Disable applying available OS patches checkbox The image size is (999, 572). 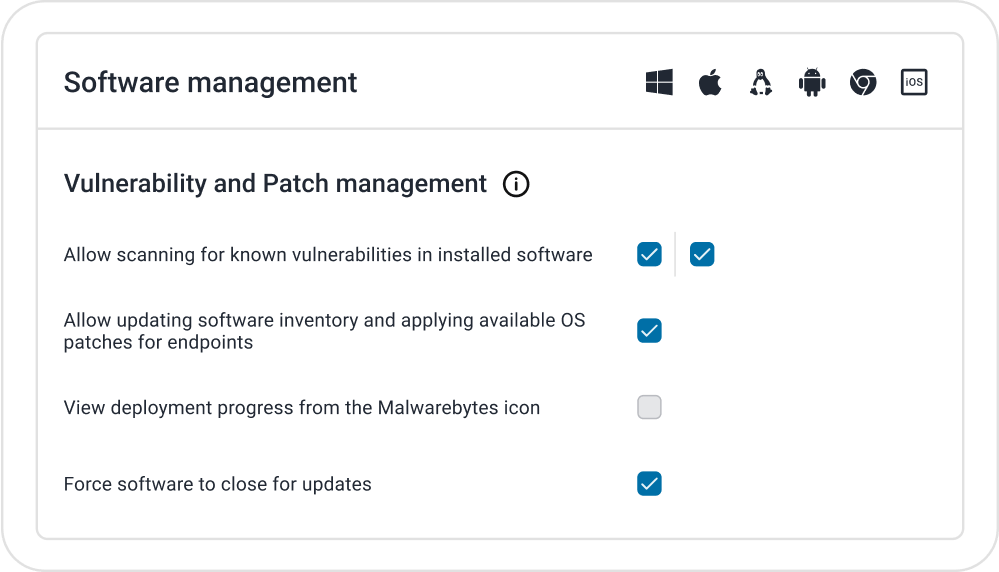649,331
